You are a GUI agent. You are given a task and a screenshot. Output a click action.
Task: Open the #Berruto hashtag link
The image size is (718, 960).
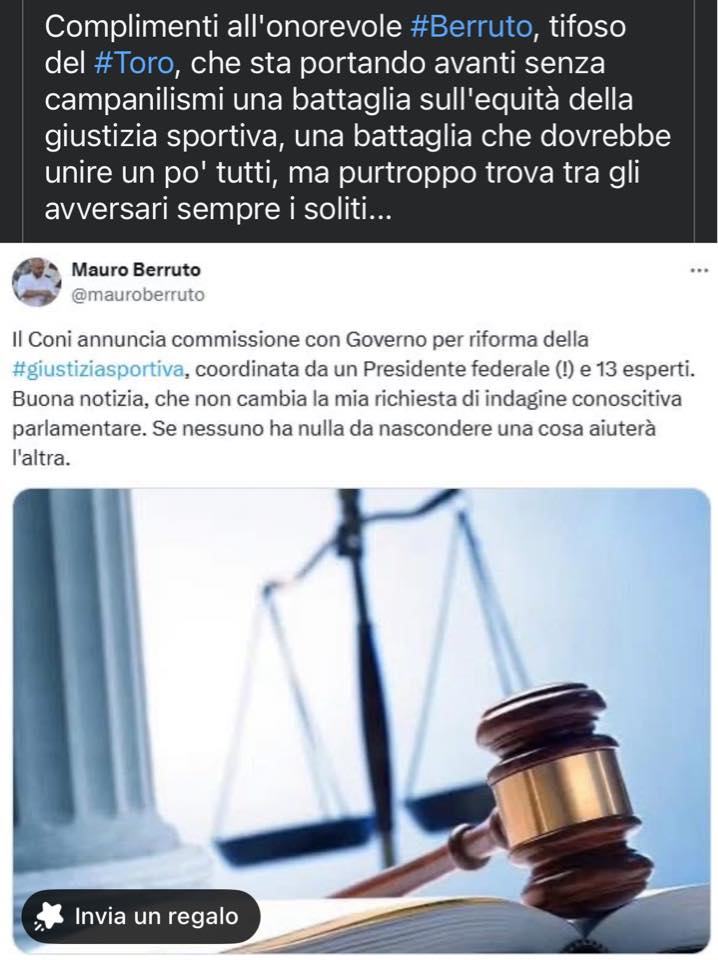471,27
